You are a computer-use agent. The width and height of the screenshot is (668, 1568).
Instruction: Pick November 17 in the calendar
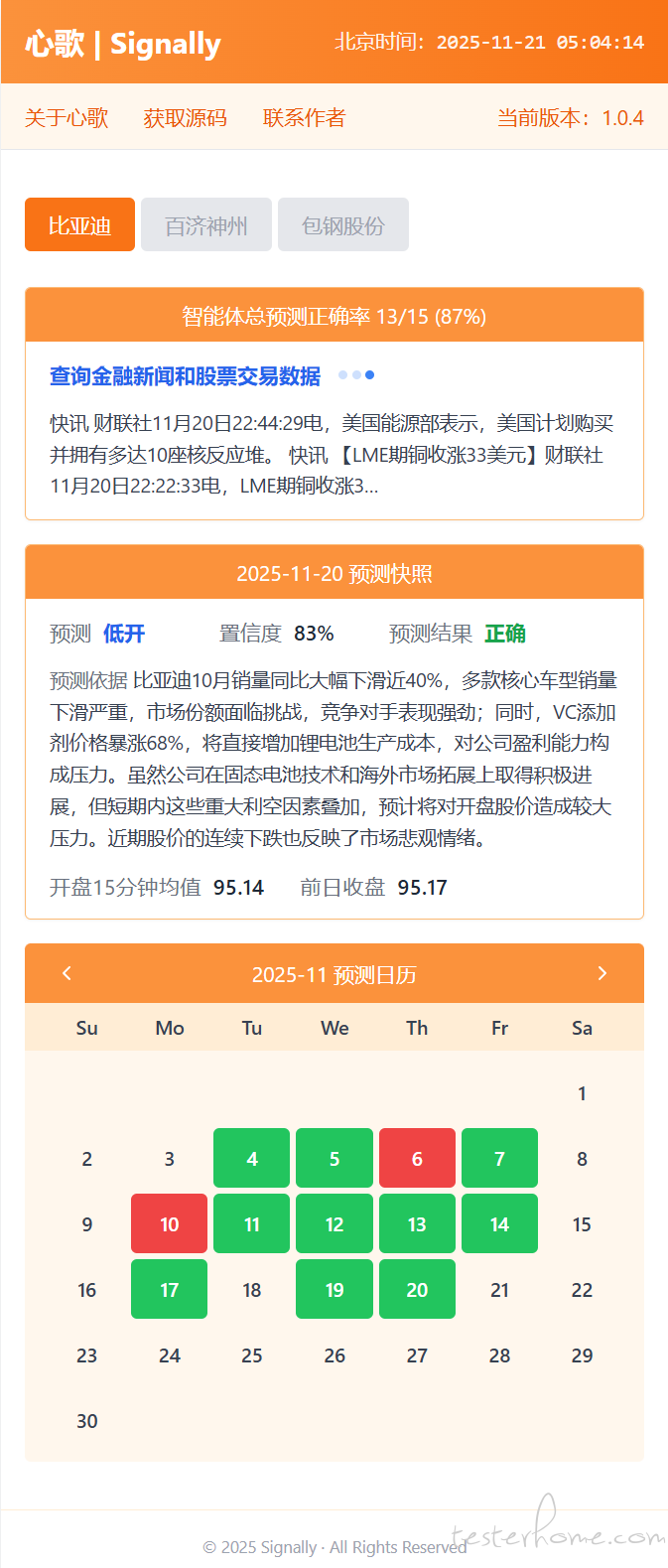(170, 1290)
